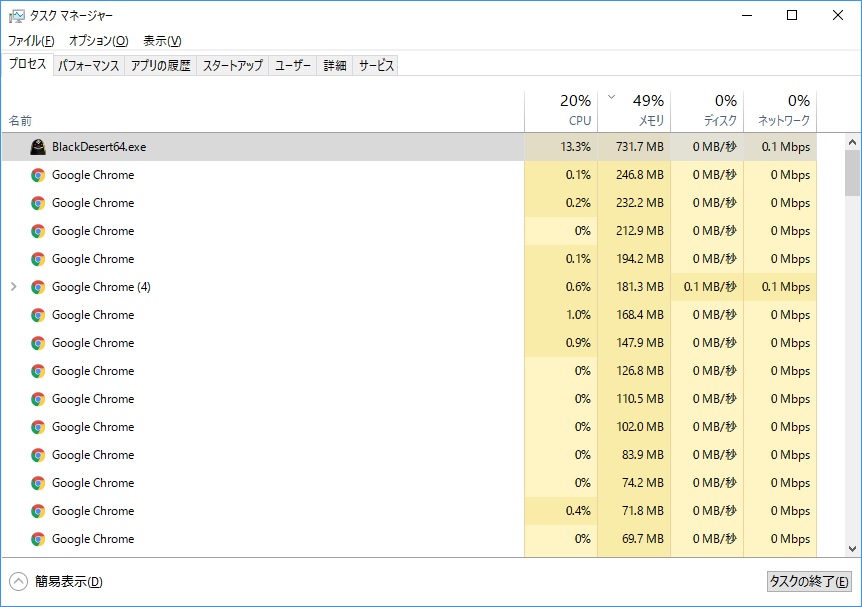The image size is (862, 607).
Task: Click Chrome icon in 246.8 MB row
Action: pyautogui.click(x=38, y=175)
